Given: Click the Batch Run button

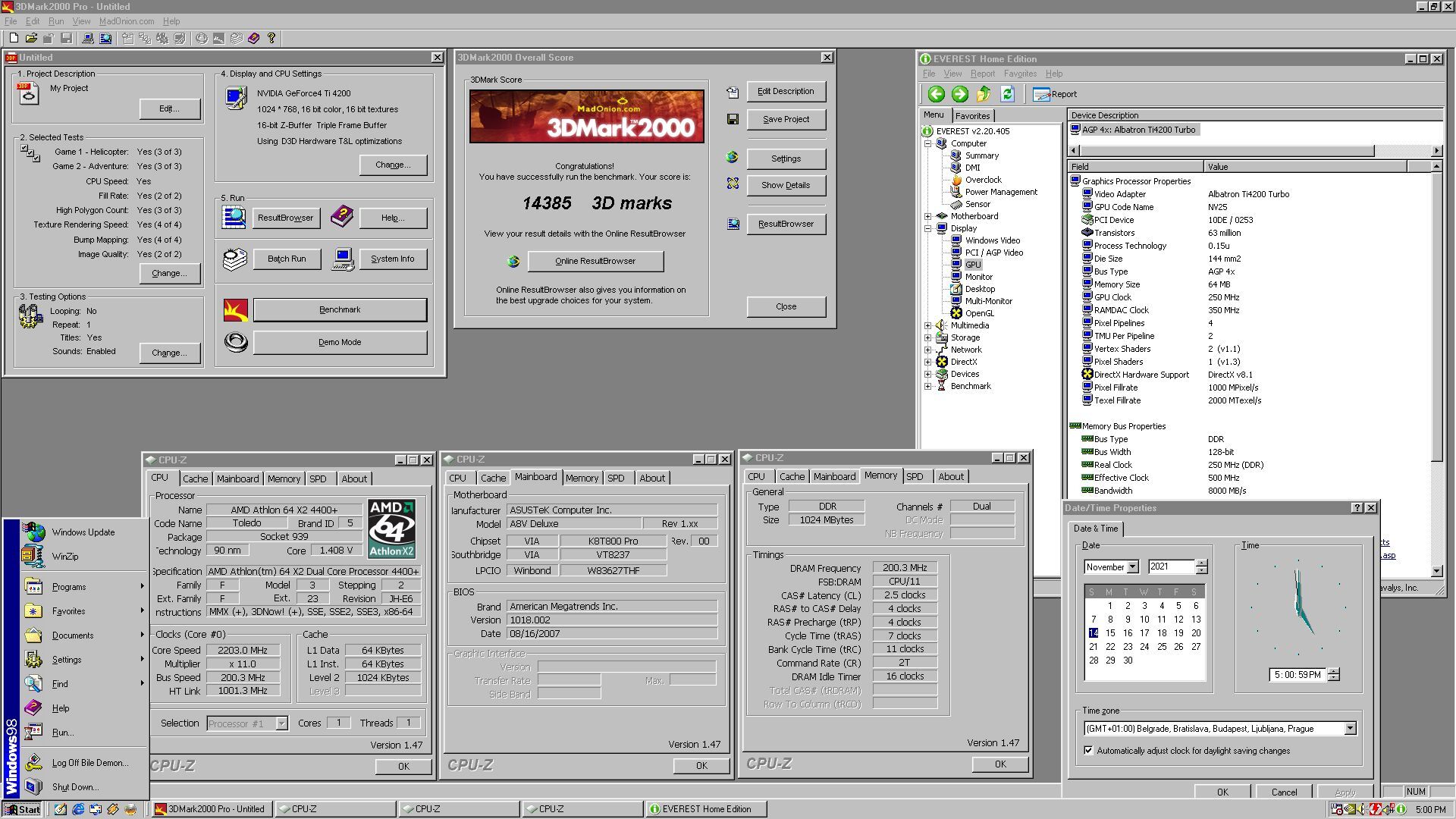Looking at the screenshot, I should pyautogui.click(x=287, y=259).
